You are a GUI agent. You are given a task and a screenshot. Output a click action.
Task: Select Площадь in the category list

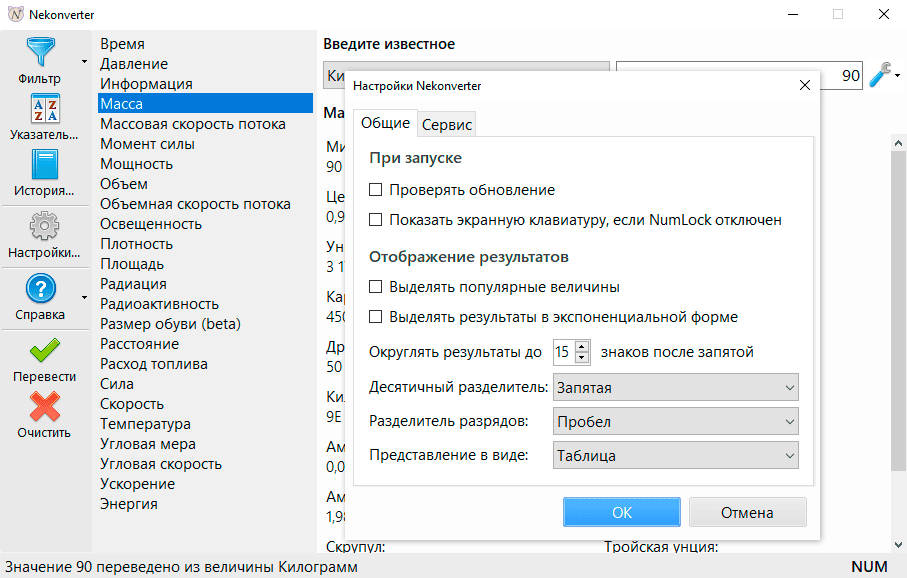132,264
